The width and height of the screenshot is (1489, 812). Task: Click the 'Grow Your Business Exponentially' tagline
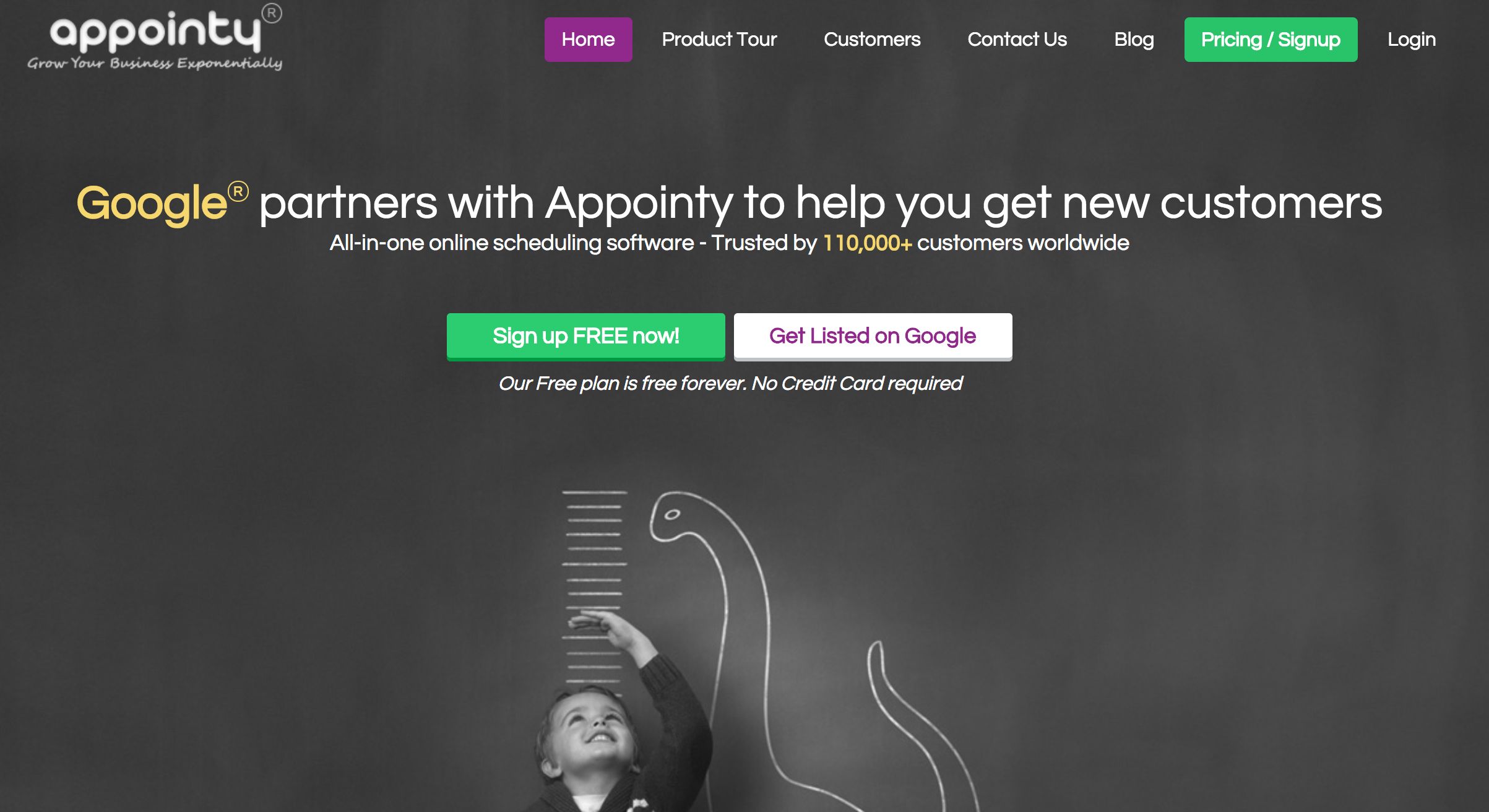tap(155, 63)
